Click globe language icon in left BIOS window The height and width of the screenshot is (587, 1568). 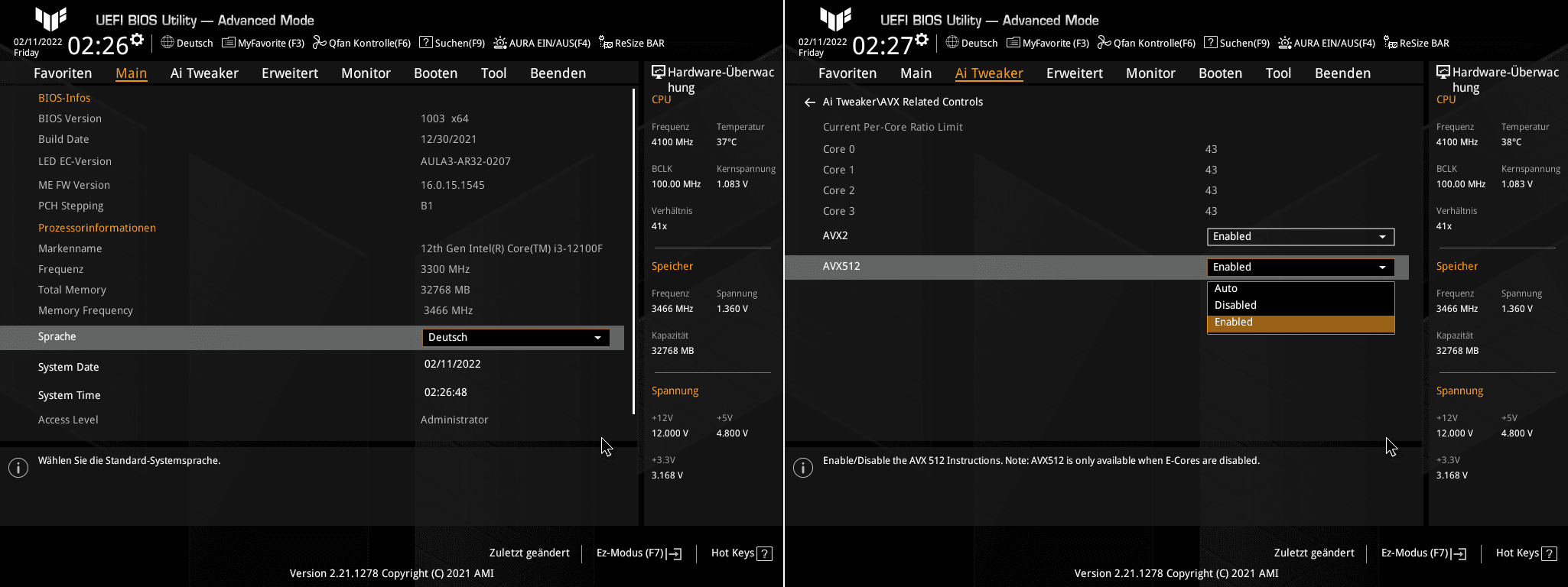pos(168,43)
